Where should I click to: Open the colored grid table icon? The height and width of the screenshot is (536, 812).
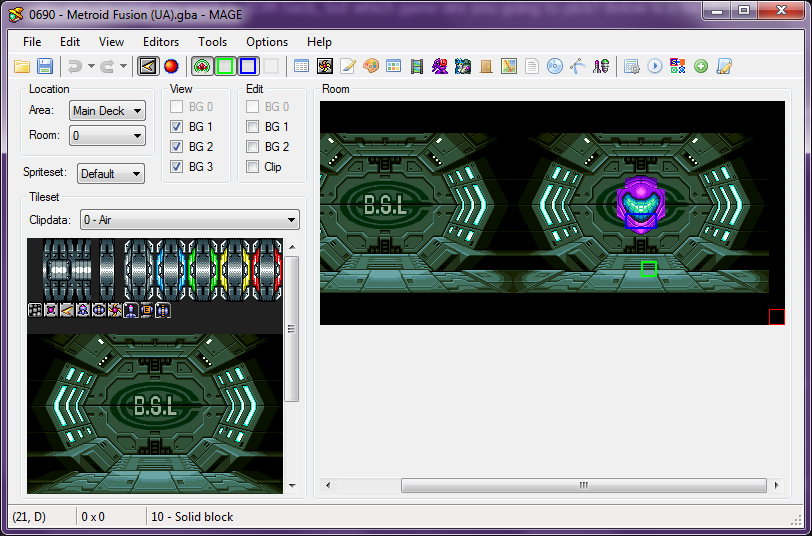tap(394, 66)
